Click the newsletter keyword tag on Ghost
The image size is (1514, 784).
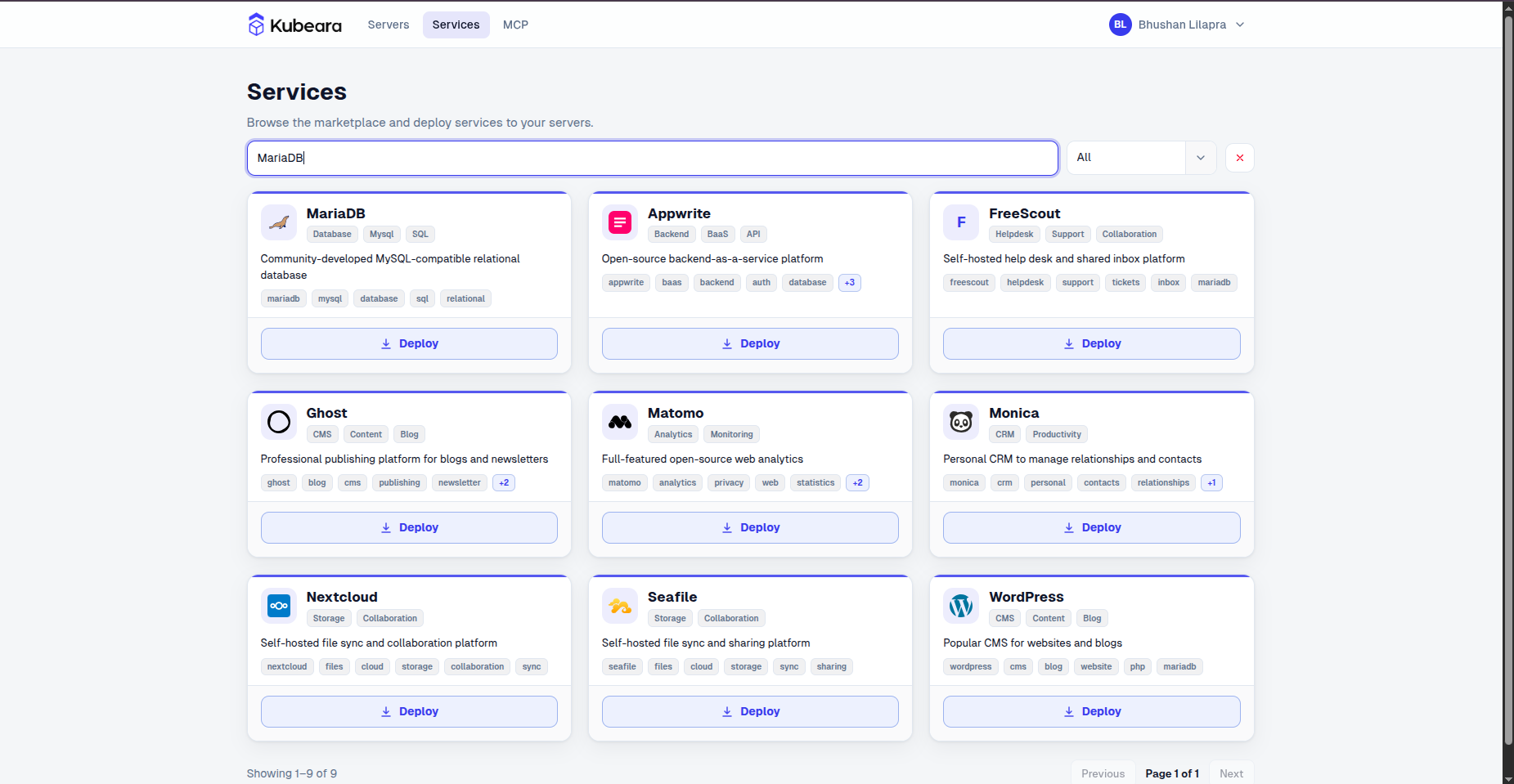point(460,483)
